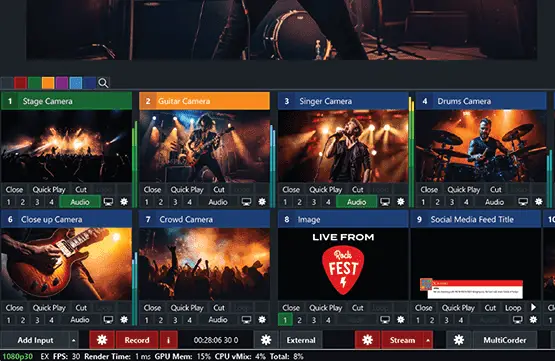
Task: Click Quick Play on Drums Camera
Action: [x=464, y=190]
